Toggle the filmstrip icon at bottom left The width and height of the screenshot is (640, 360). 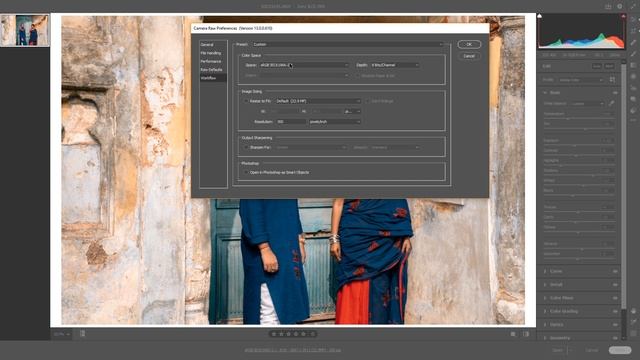coord(82,333)
